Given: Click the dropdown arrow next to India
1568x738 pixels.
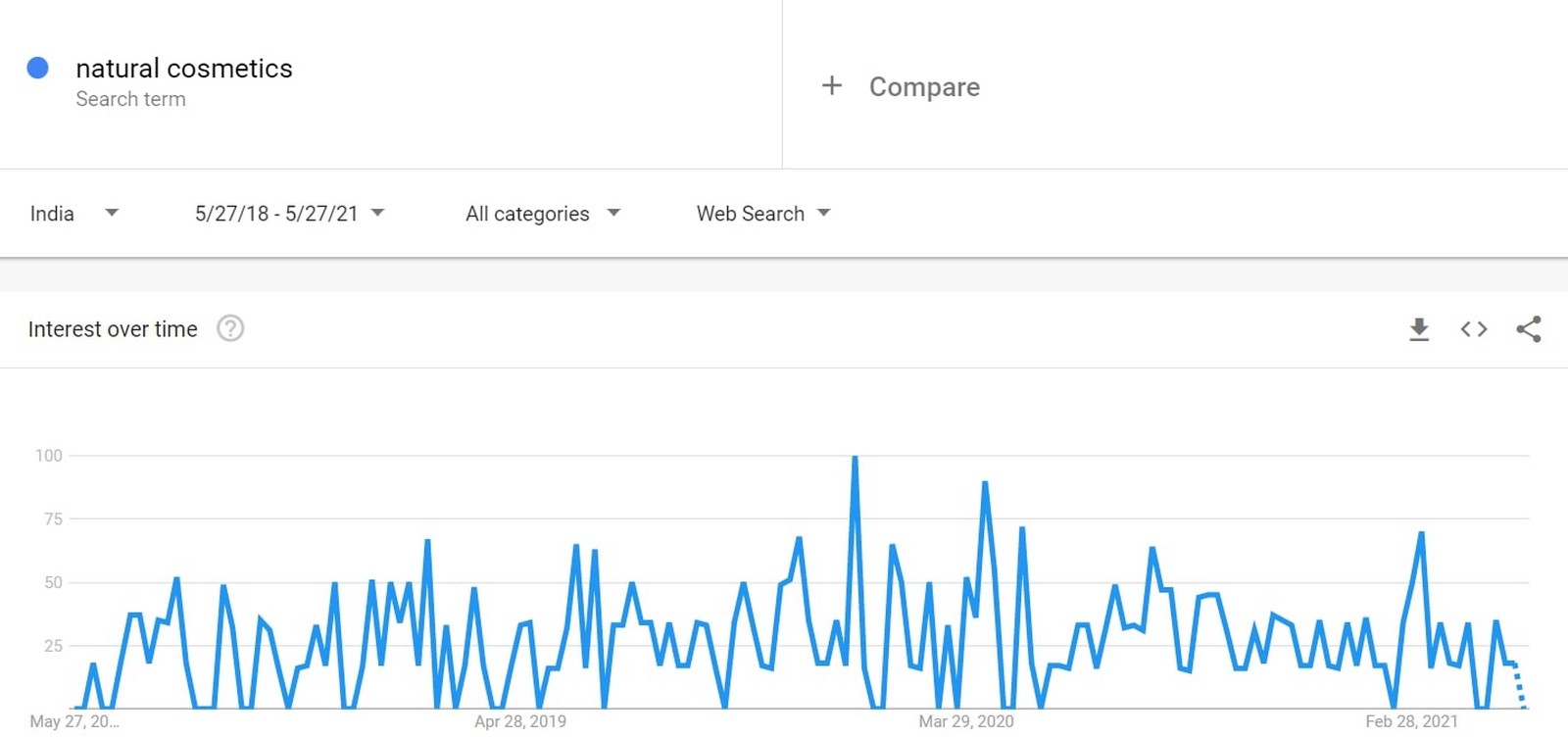Looking at the screenshot, I should click(x=112, y=213).
